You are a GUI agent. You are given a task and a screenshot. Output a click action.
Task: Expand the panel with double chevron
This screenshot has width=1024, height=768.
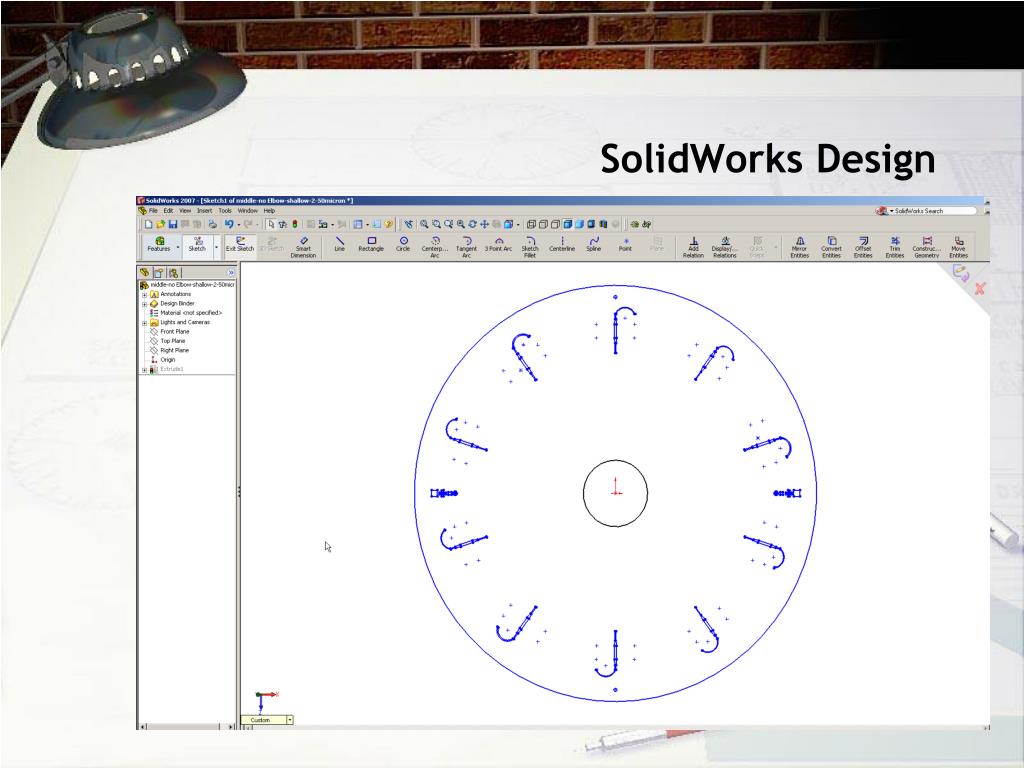pos(231,272)
